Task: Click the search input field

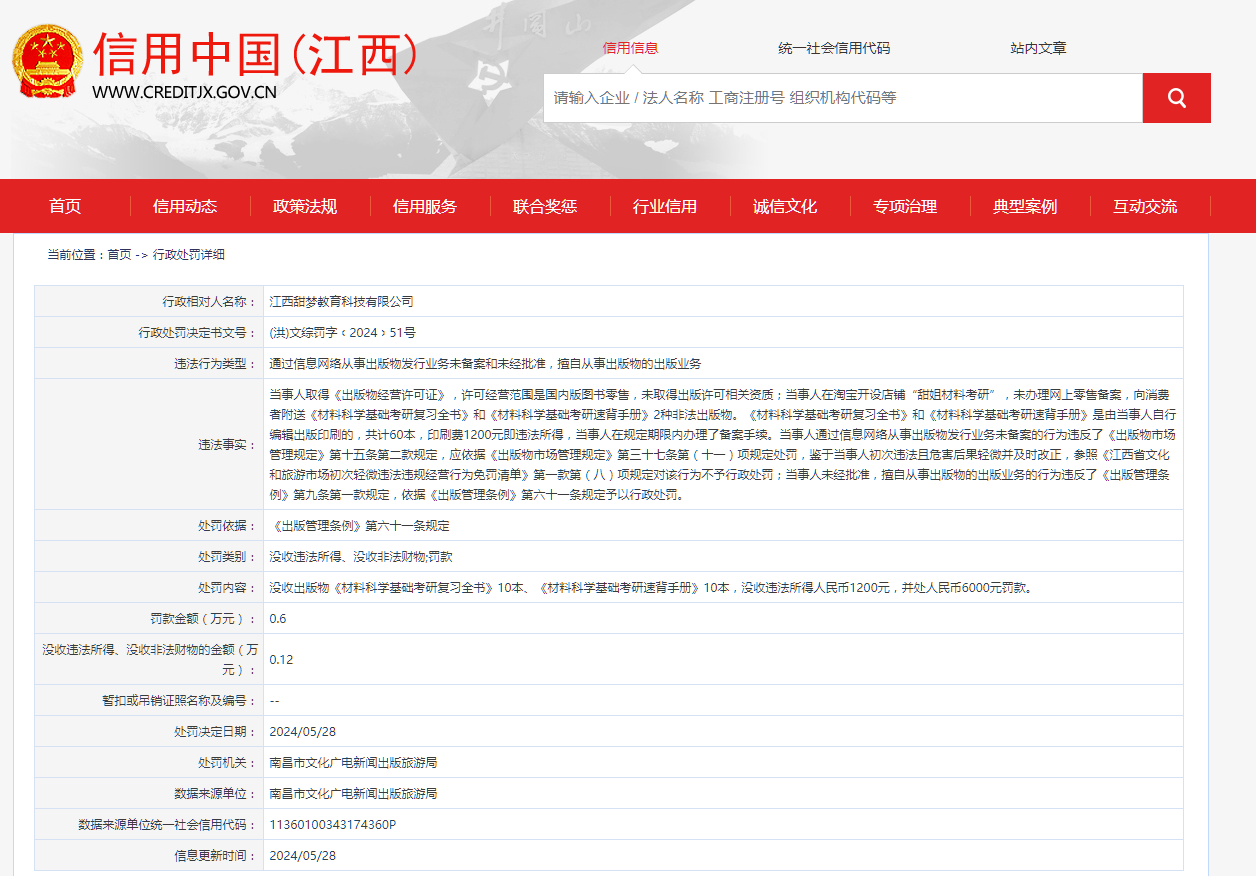Action: (840, 97)
